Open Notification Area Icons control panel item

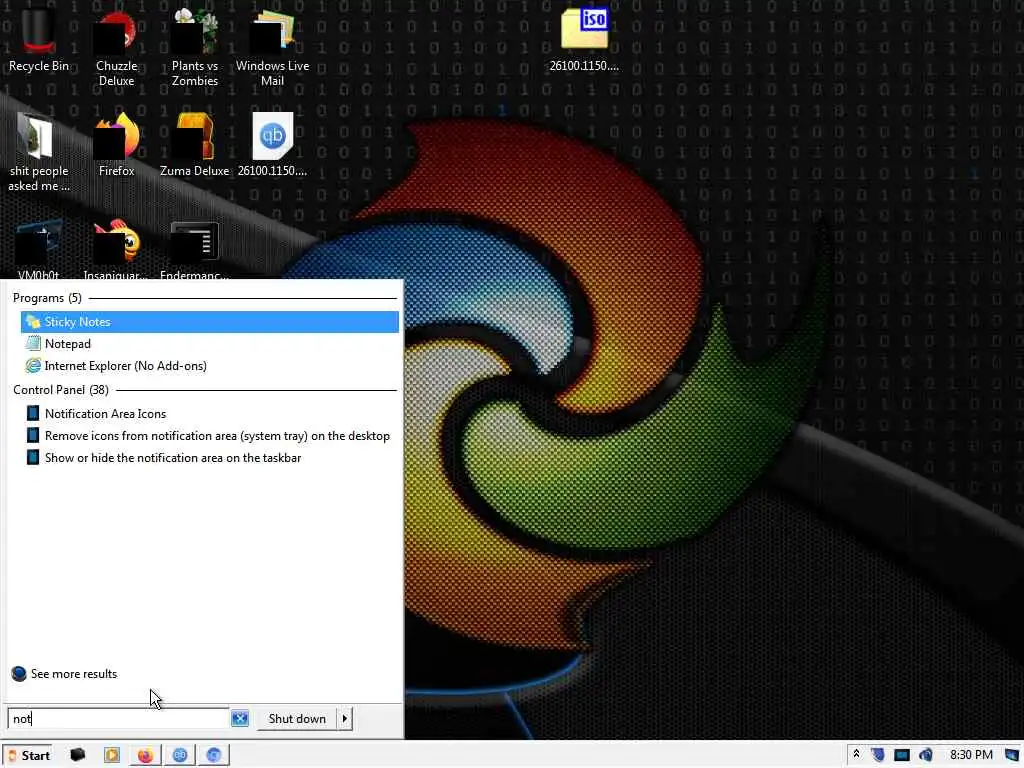click(x=210, y=414)
